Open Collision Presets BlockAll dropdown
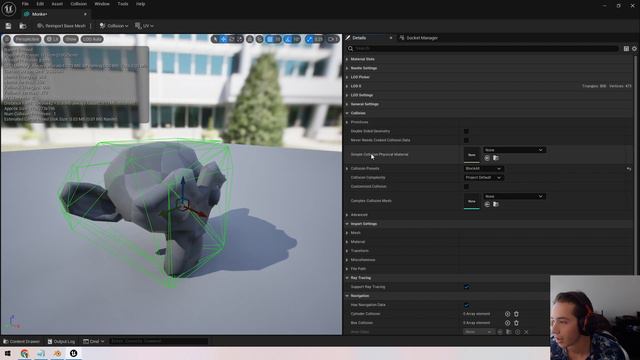640x360 pixels. coord(484,169)
